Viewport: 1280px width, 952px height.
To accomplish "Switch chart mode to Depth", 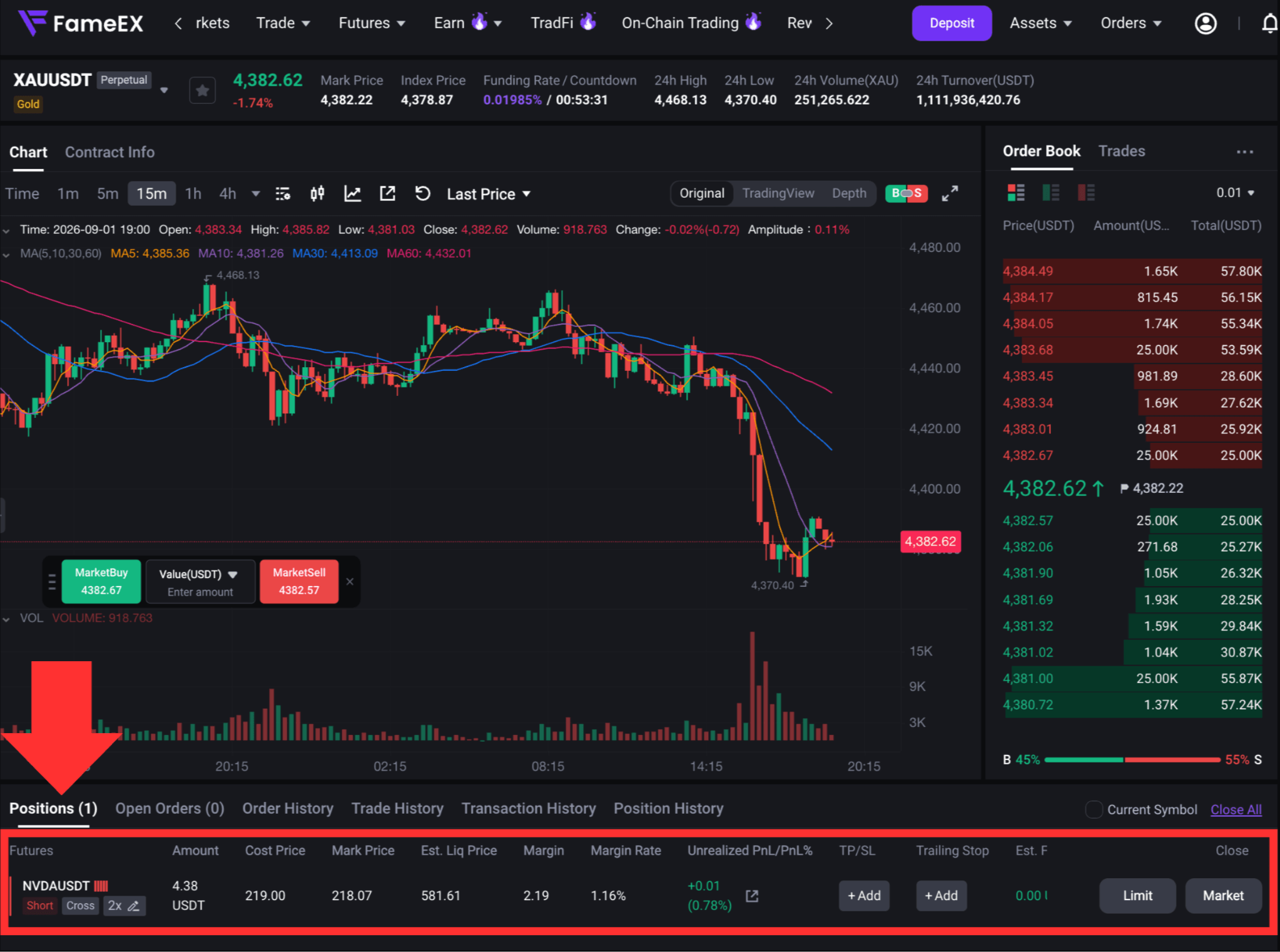I will point(849,193).
